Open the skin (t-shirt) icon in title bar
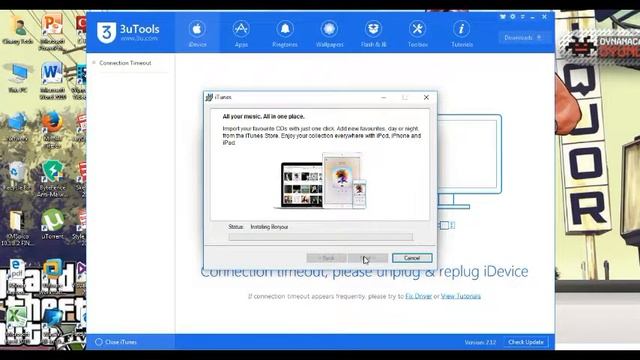Screen dimensions: 640x360 pos(503,17)
